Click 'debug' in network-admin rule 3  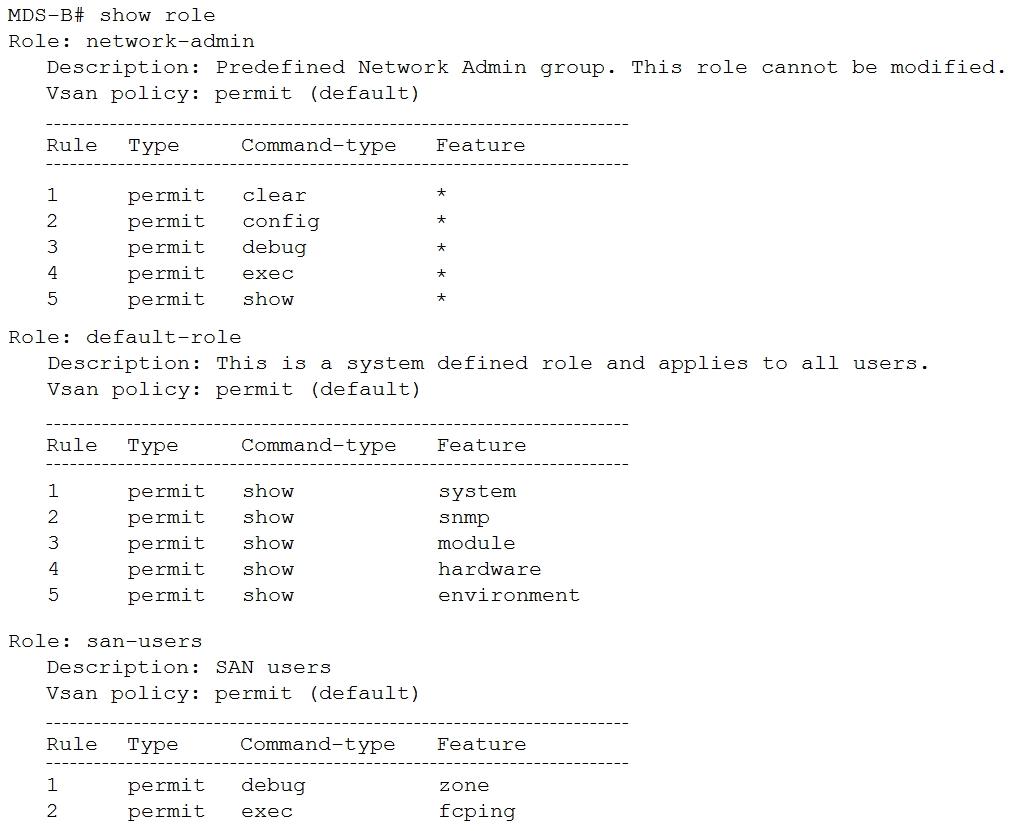pos(274,248)
